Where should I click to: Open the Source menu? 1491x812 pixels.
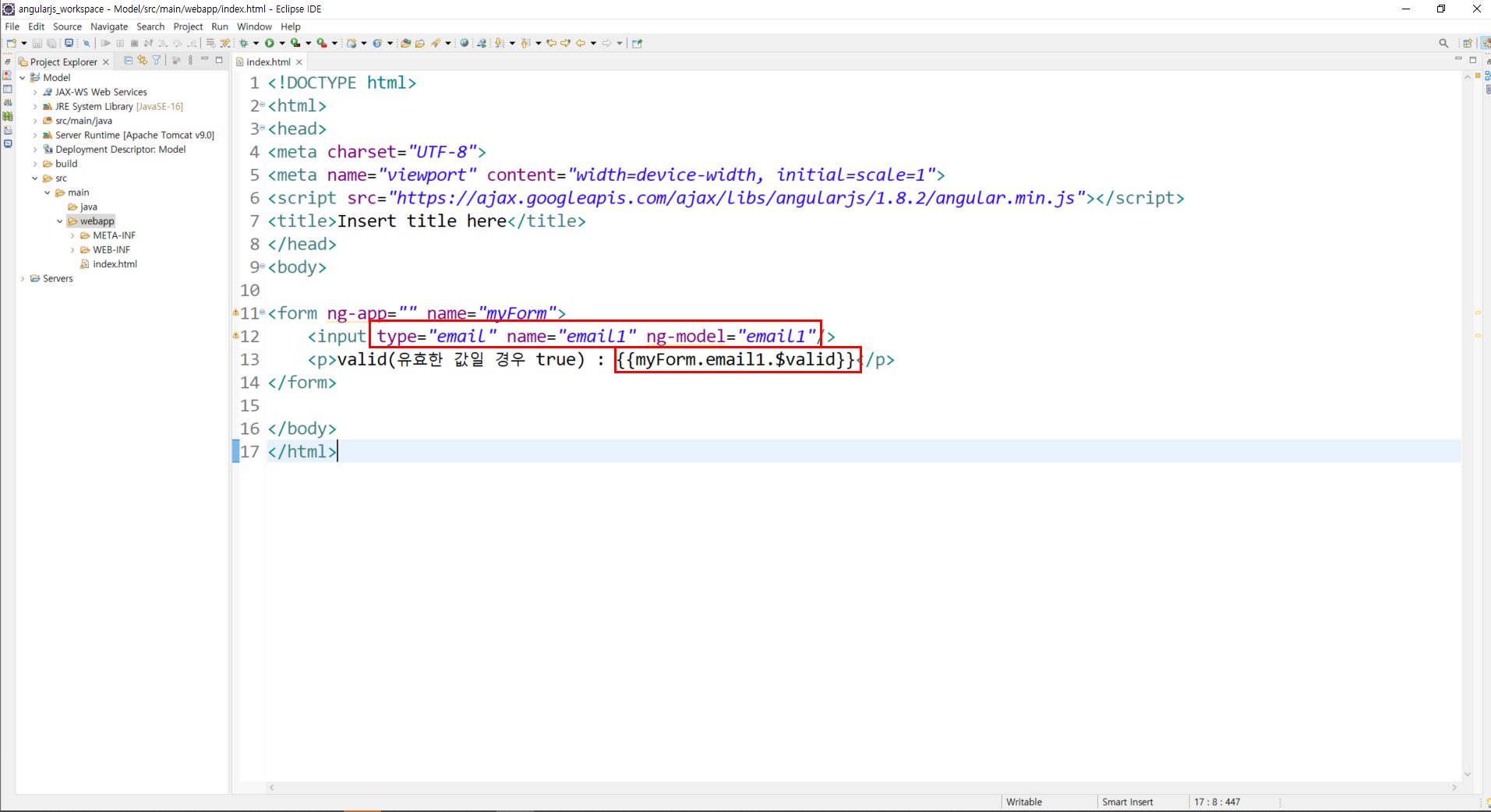pyautogui.click(x=67, y=26)
